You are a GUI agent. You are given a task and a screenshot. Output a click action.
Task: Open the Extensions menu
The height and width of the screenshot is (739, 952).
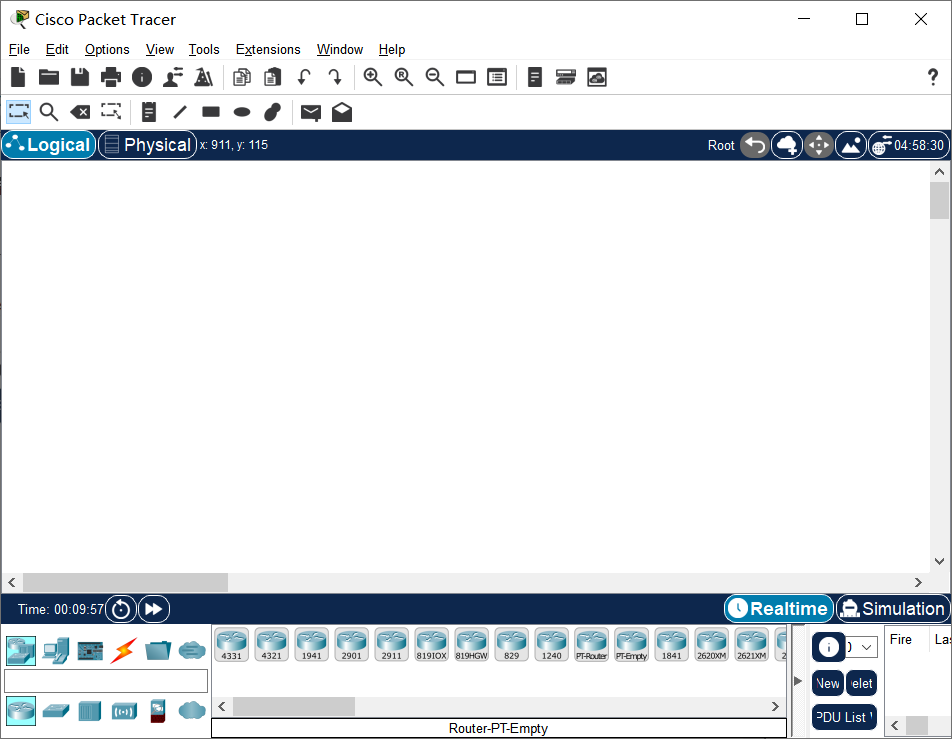pyautogui.click(x=268, y=49)
